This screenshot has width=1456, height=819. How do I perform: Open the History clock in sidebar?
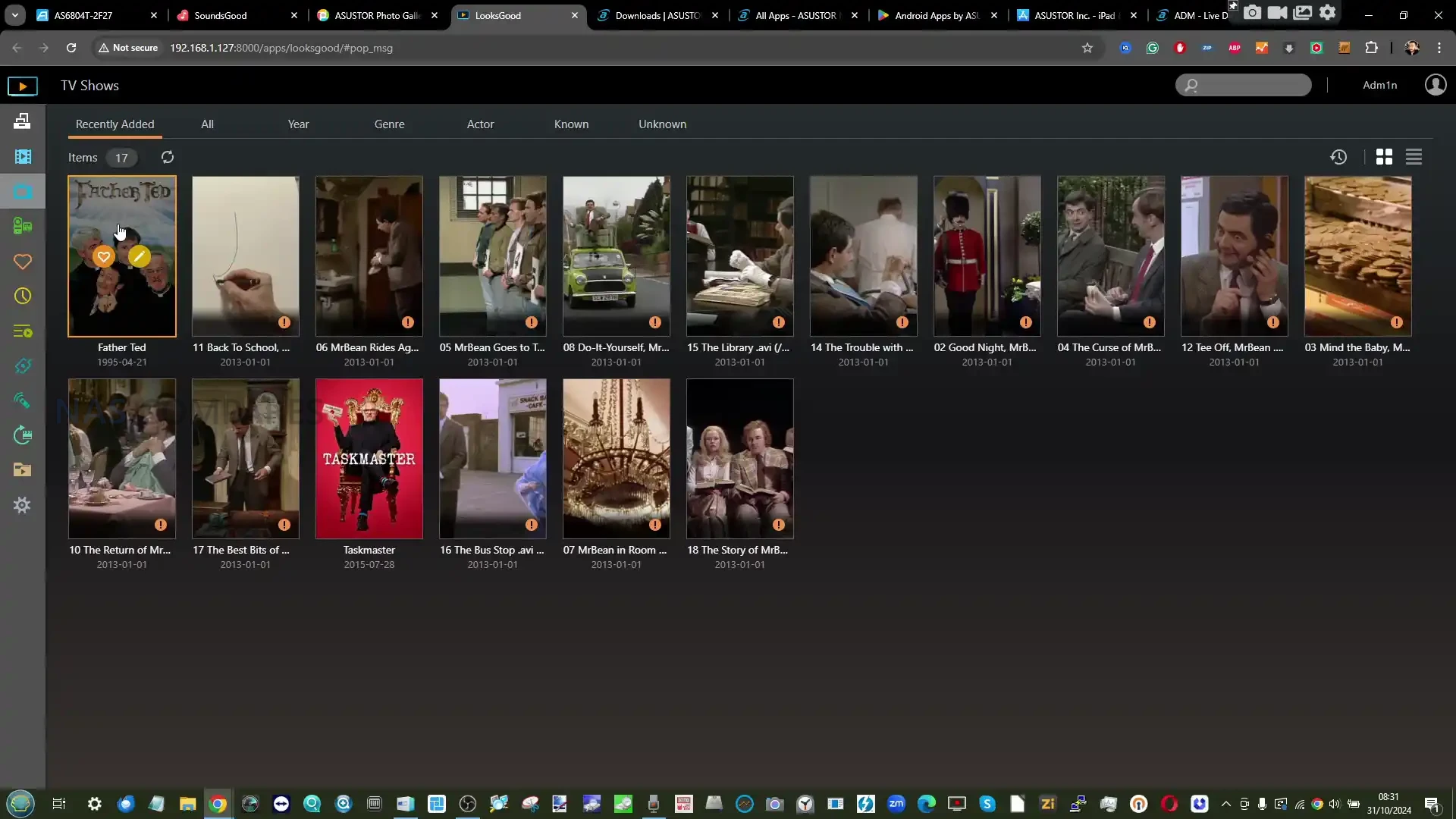pyautogui.click(x=23, y=296)
